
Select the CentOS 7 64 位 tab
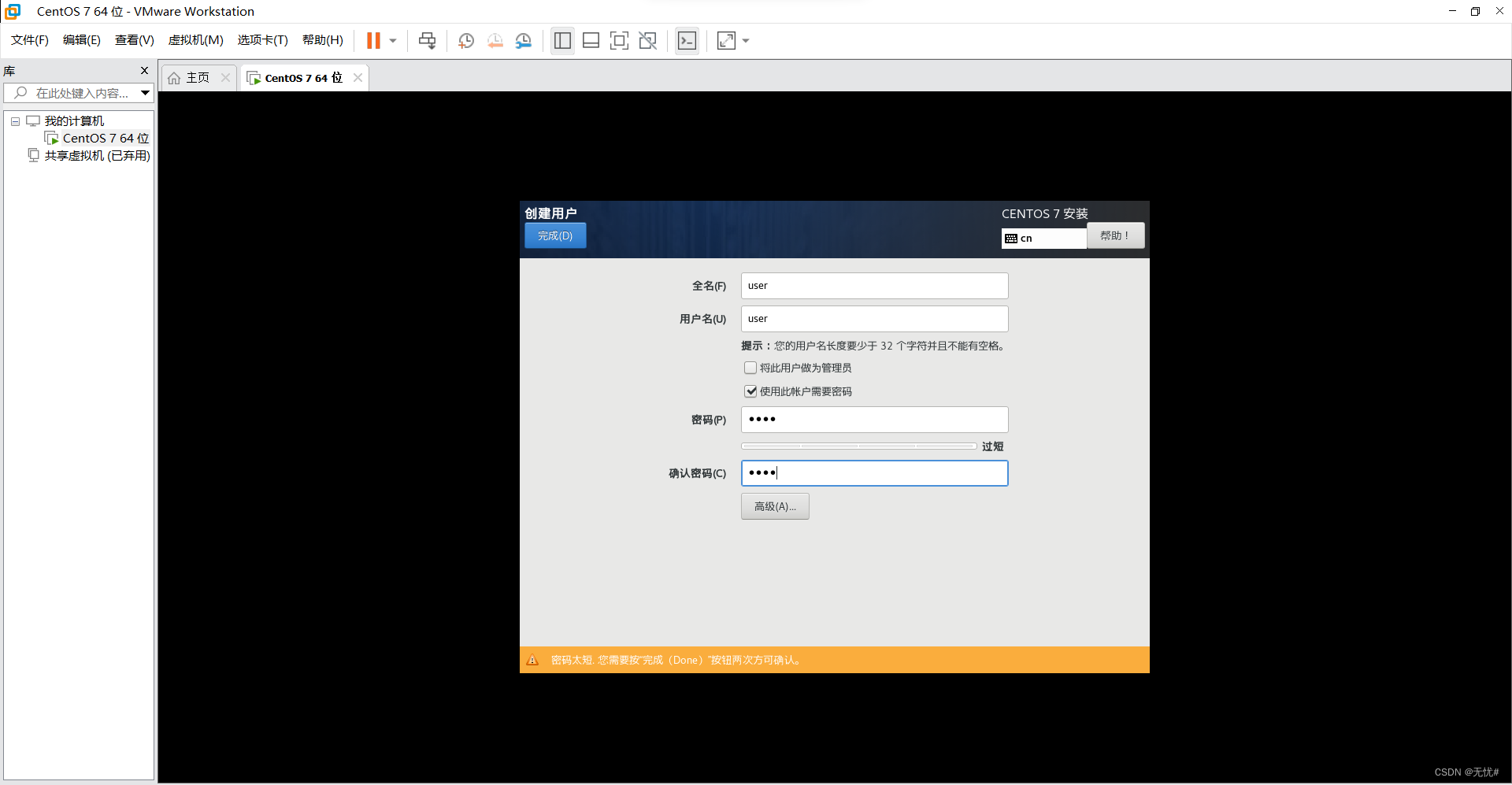304,78
